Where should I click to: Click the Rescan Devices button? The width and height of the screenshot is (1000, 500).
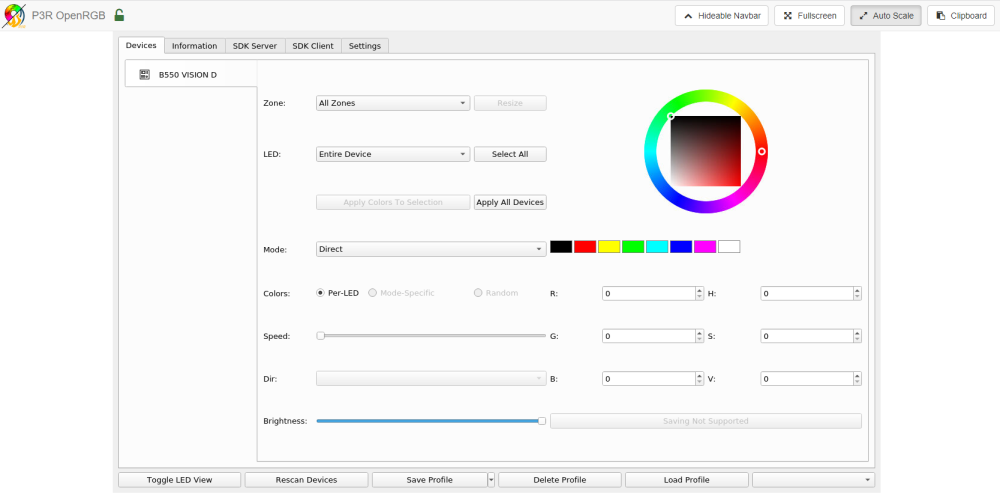(x=306, y=480)
